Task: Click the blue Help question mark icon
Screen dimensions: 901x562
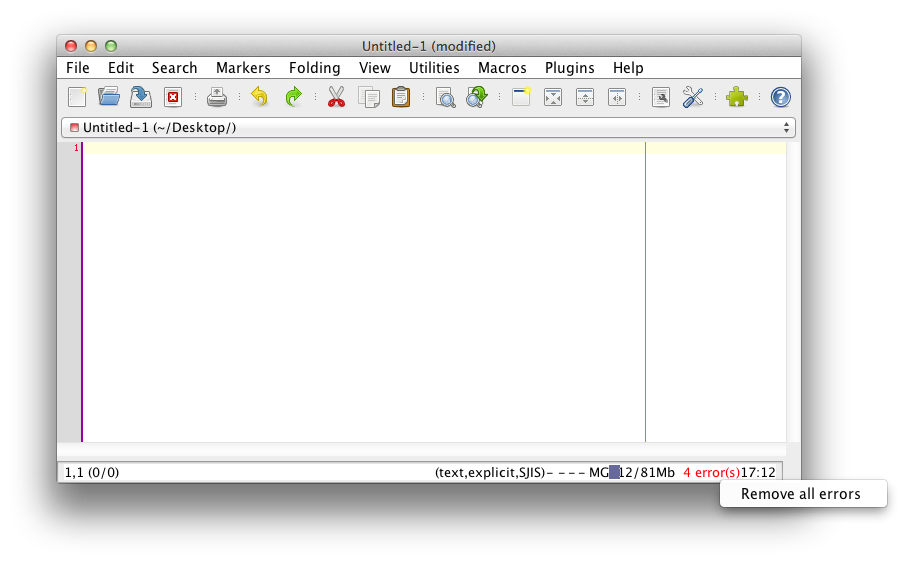Action: tap(781, 97)
